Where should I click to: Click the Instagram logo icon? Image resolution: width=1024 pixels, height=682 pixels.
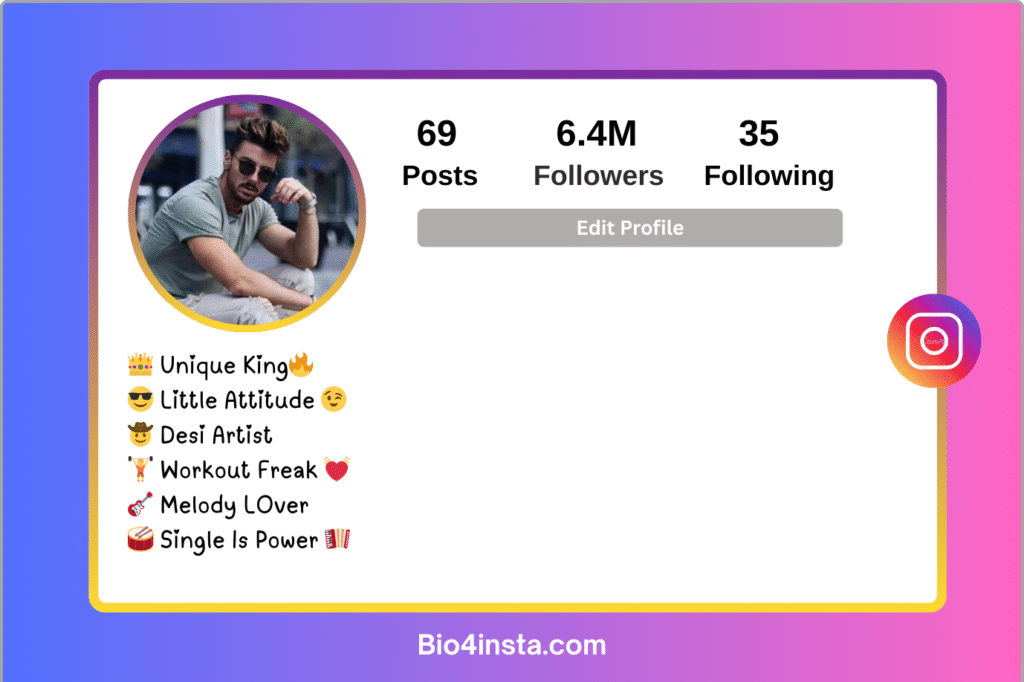[933, 341]
